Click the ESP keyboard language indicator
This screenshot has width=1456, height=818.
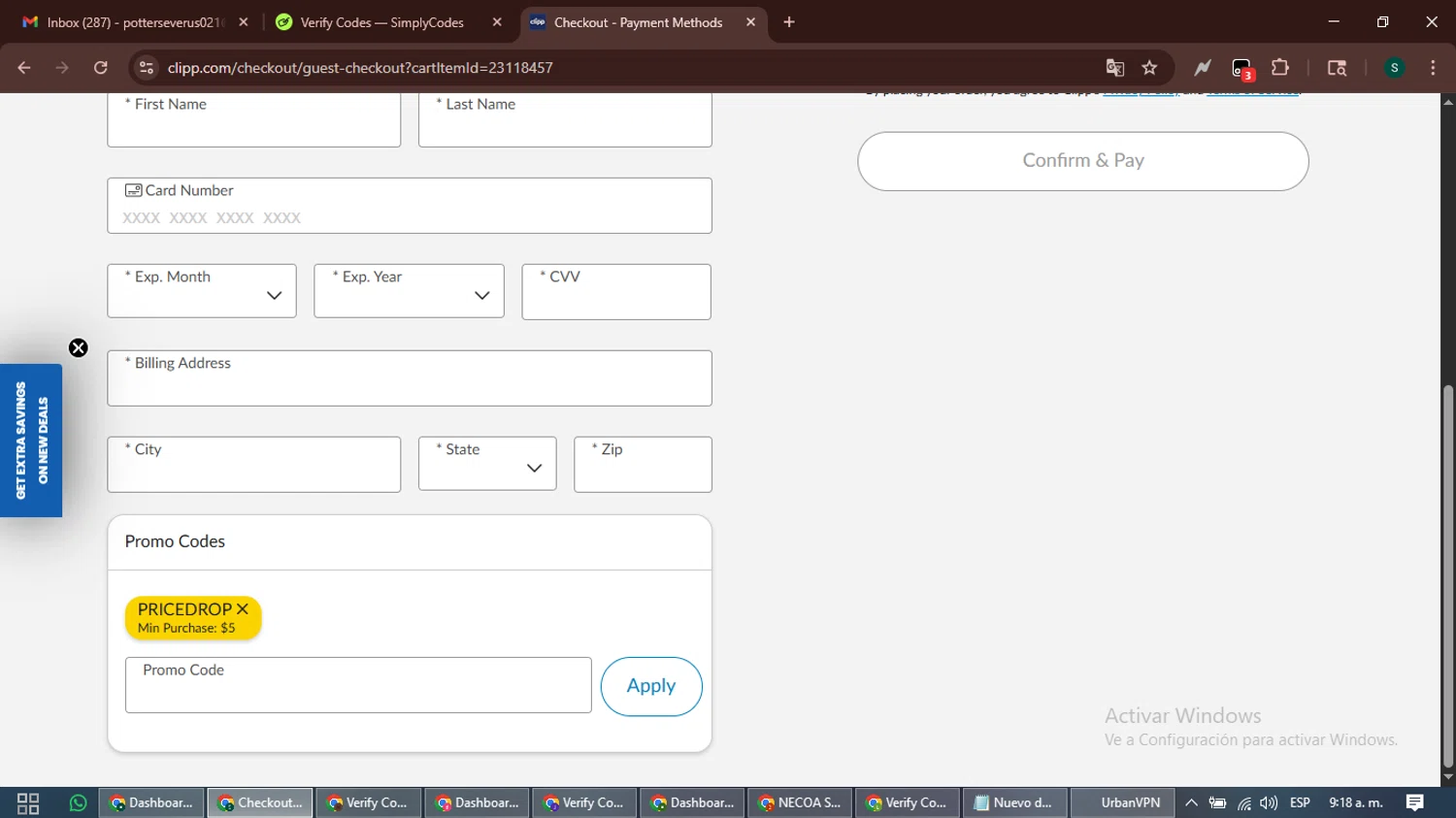pos(1300,803)
